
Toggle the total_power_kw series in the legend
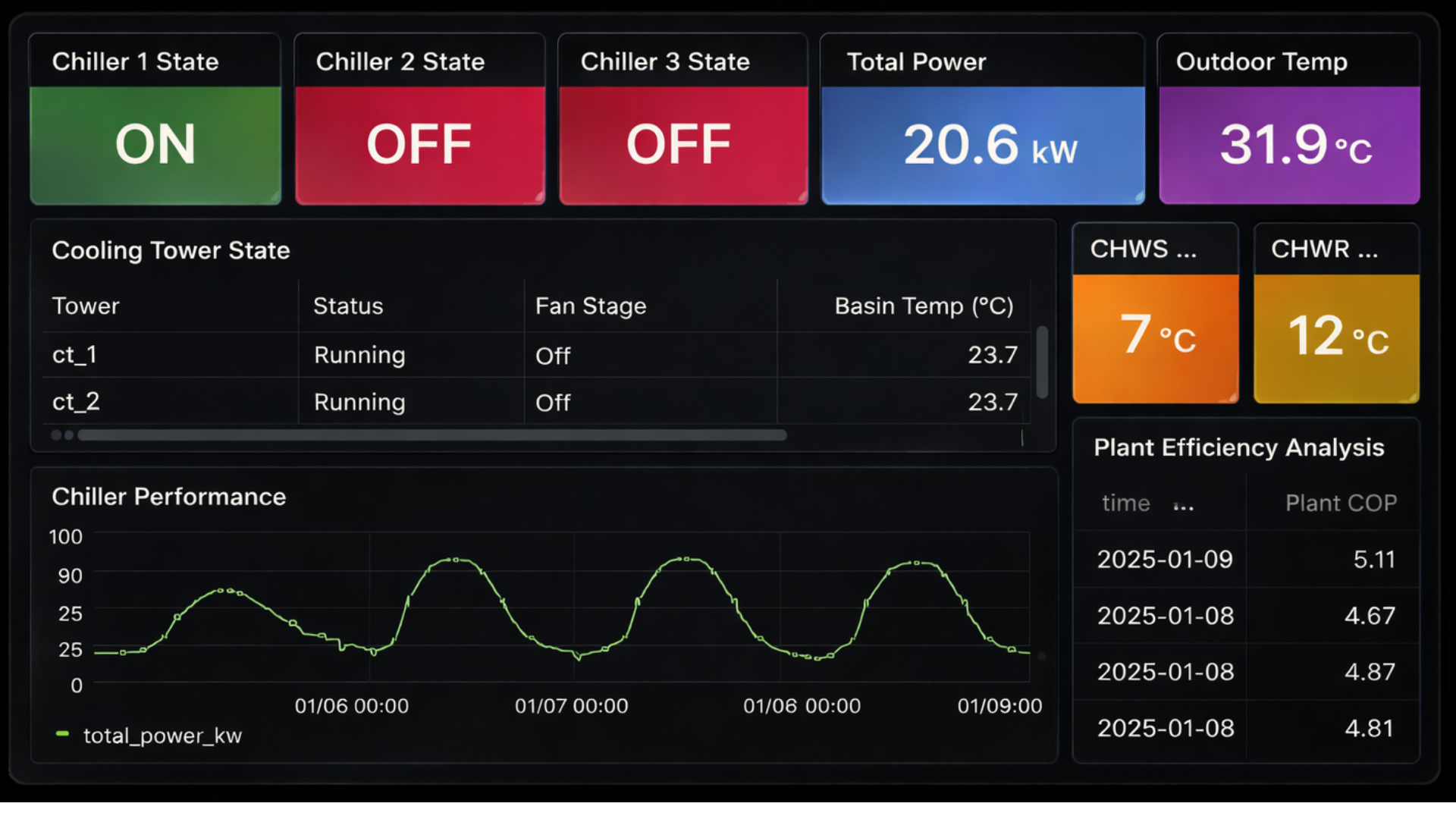point(162,735)
